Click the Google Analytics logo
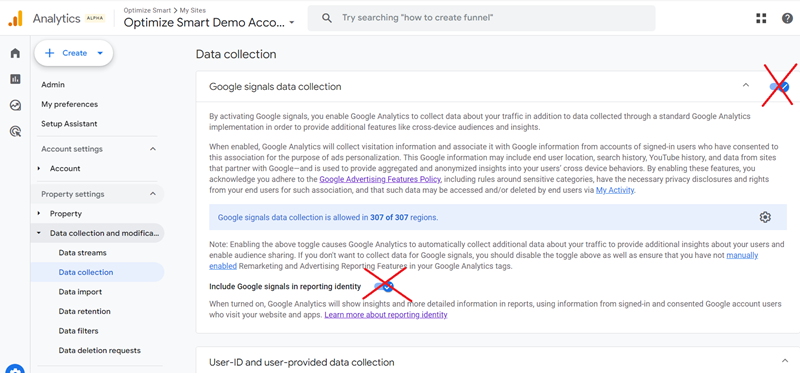800x373 pixels. (x=15, y=18)
